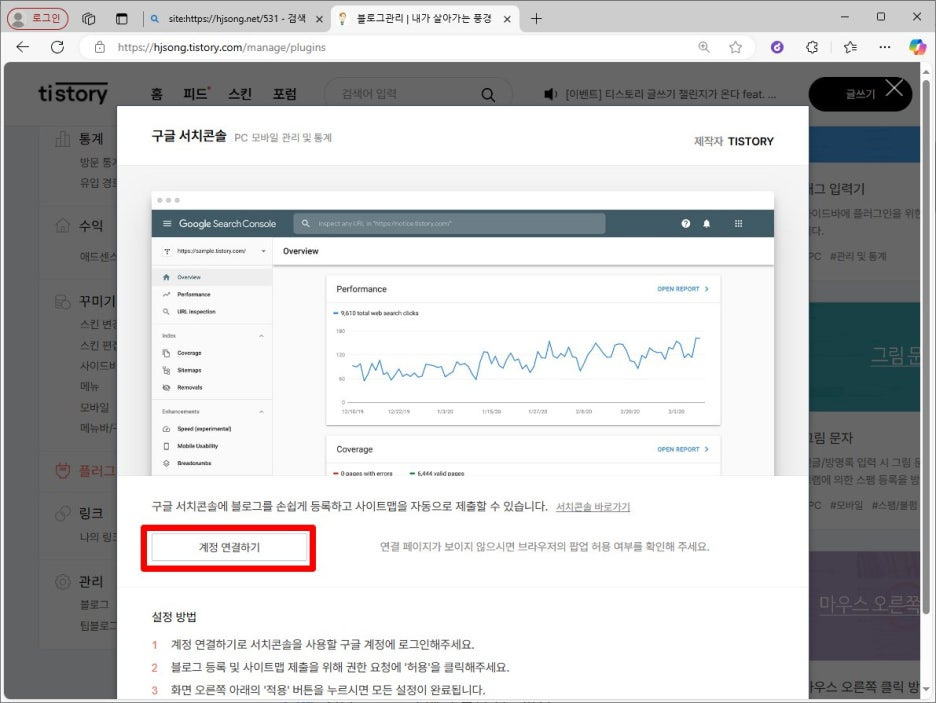This screenshot has height=703, width=936.
Task: Close the site:https://hjsong.net/531 search tab
Action: (319, 19)
